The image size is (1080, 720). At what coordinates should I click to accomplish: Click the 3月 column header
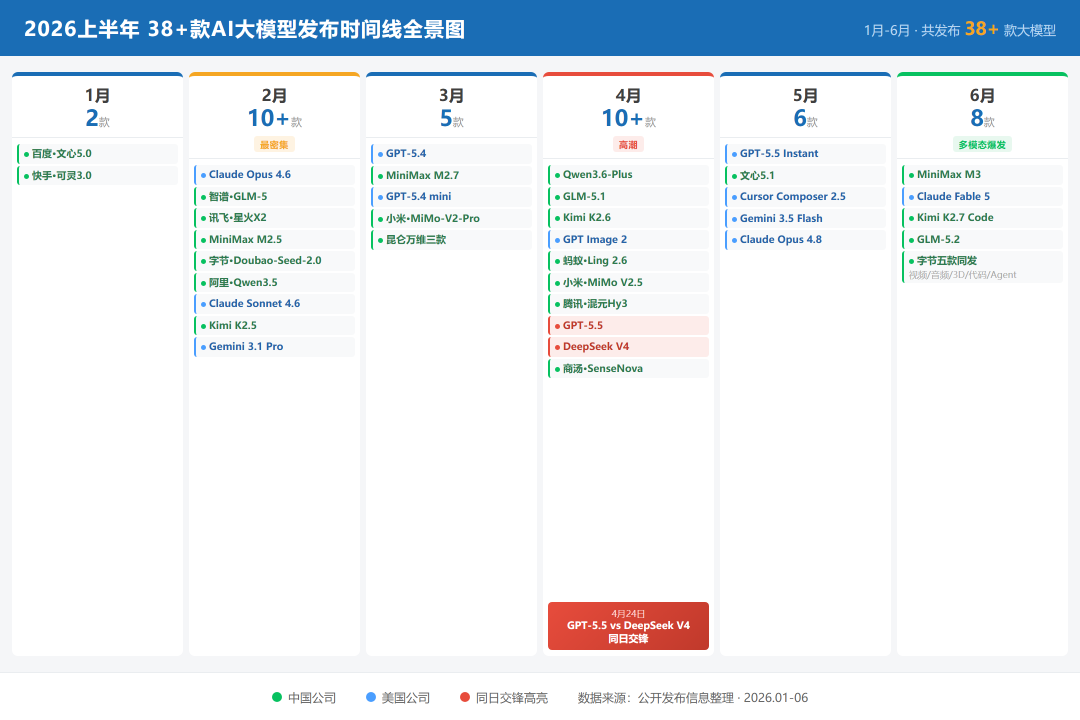click(451, 95)
